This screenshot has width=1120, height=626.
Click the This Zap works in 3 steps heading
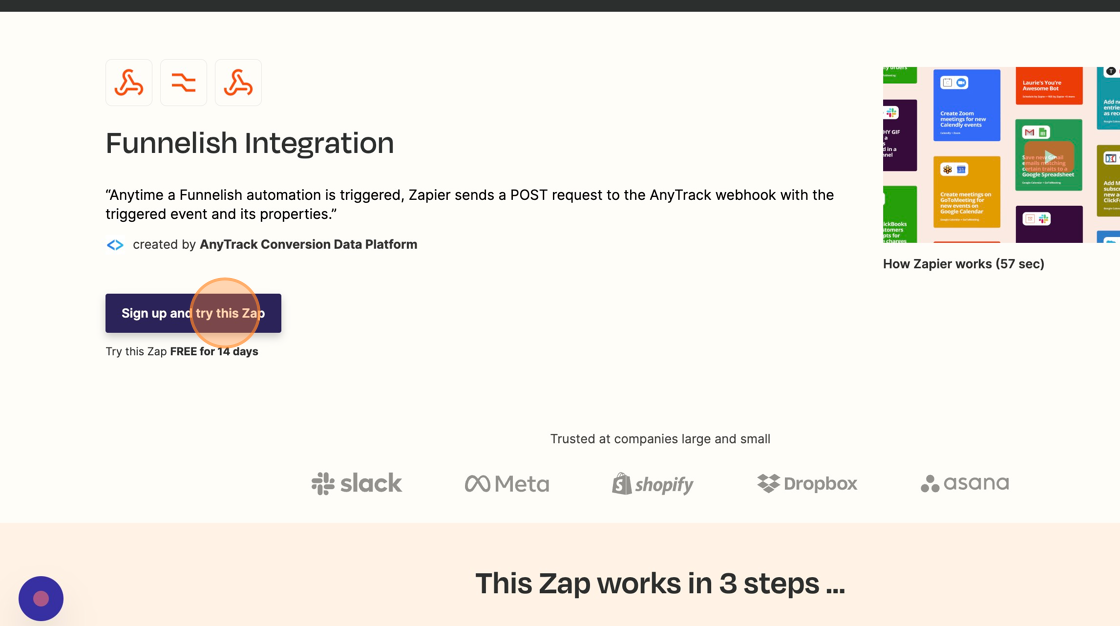660,584
